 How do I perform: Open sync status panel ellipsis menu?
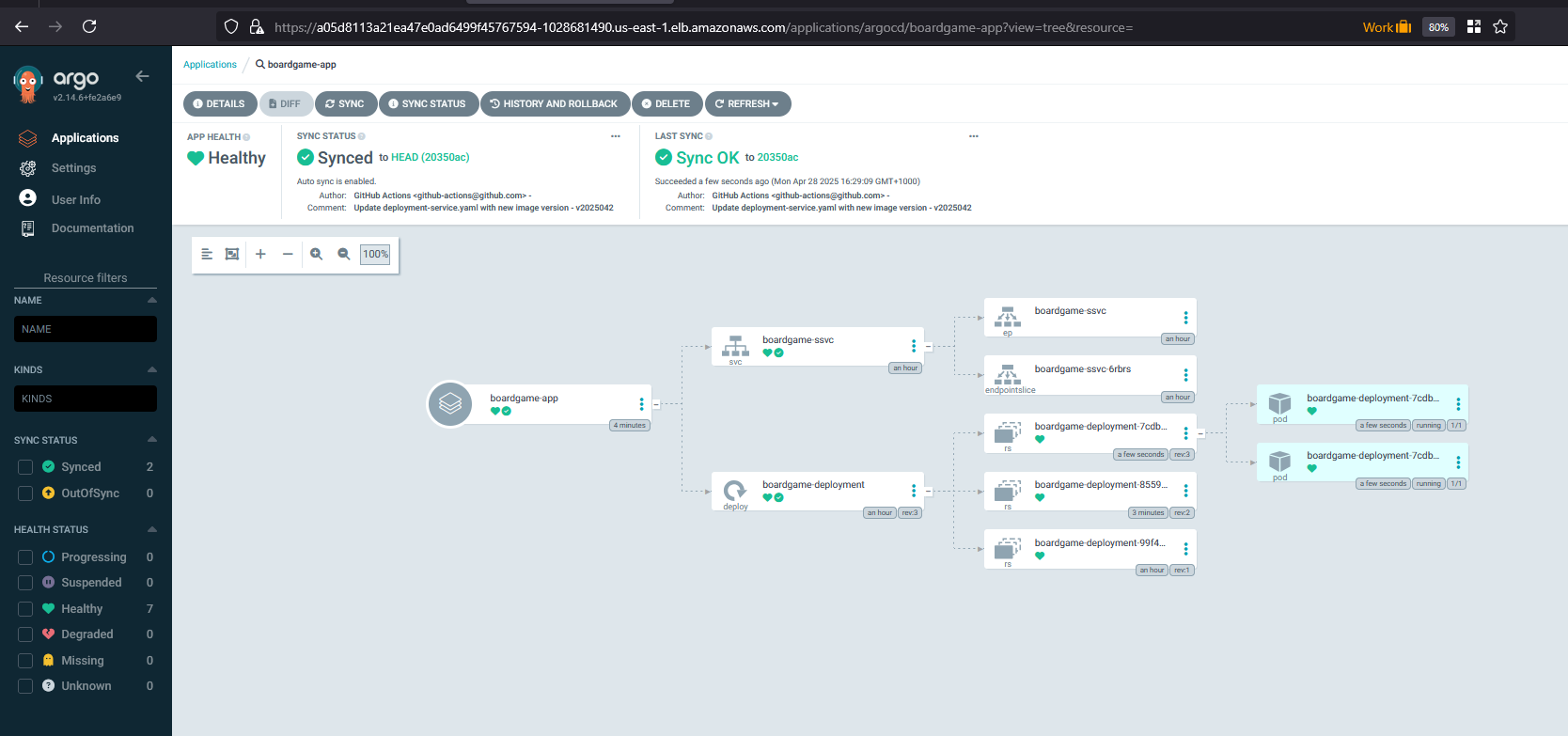coord(616,136)
